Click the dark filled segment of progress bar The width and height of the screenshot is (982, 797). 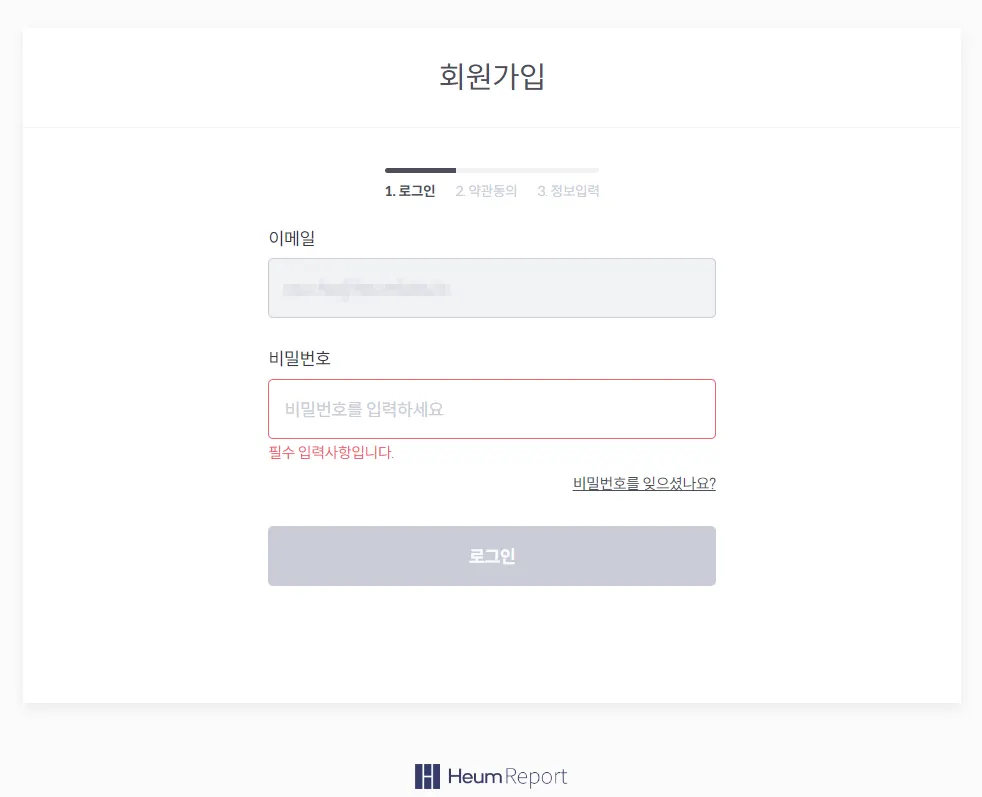[x=420, y=170]
